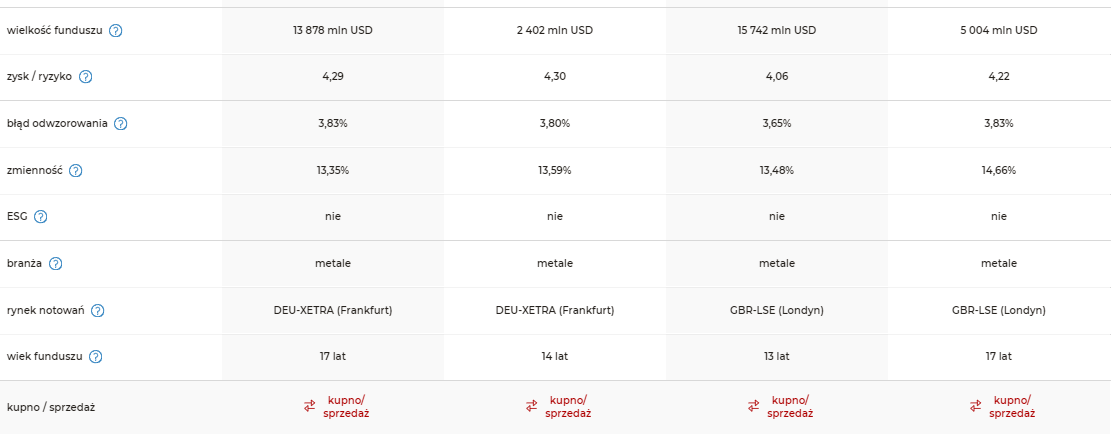The width and height of the screenshot is (1113, 443).
Task: Click swap arrows icon in fourth column
Action: pyautogui.click(x=976, y=406)
